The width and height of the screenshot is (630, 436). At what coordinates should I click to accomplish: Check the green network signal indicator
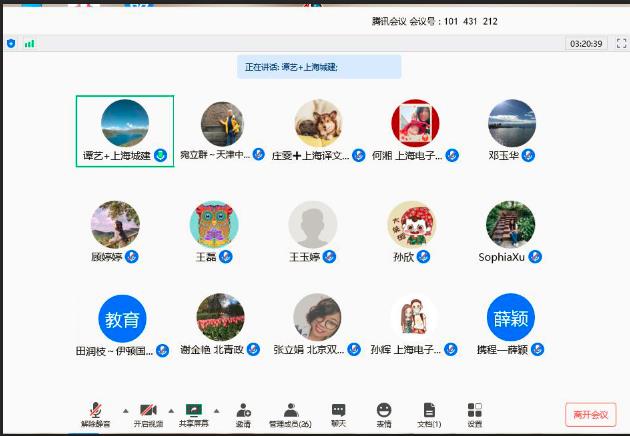[29, 44]
